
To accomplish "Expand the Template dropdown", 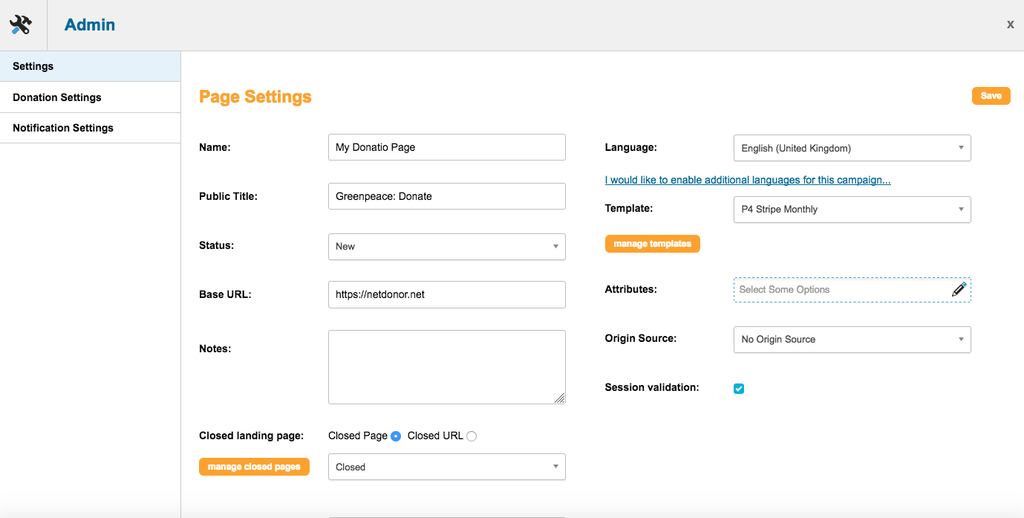I will (852, 209).
